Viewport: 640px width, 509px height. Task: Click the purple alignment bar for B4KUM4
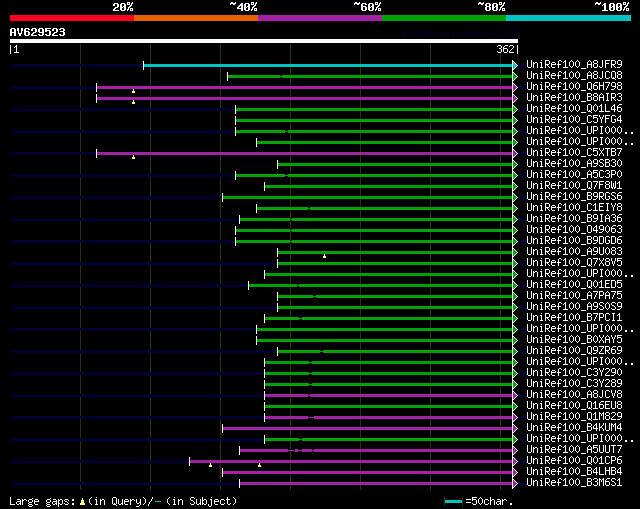(368, 429)
